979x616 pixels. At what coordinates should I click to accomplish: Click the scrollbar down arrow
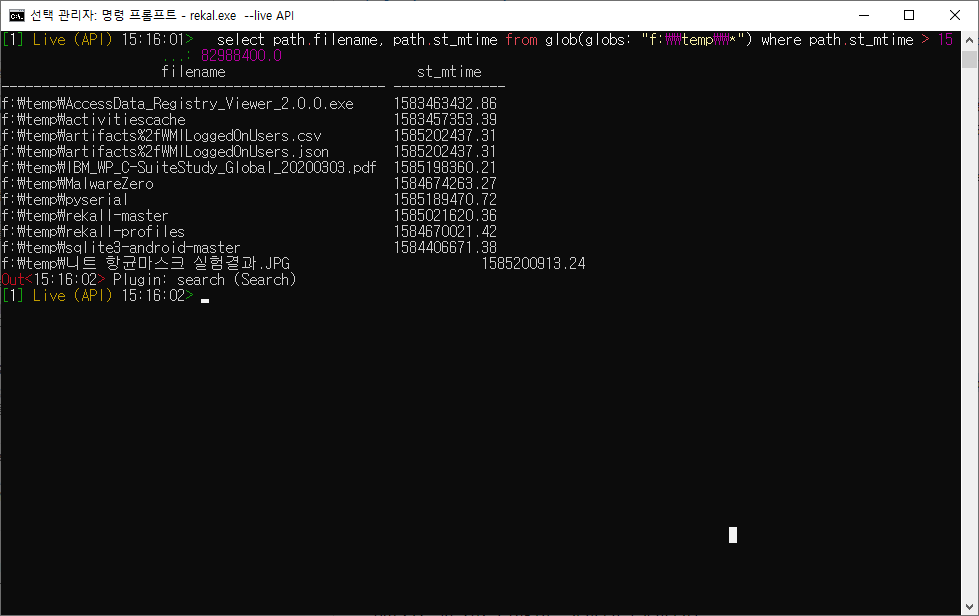969,607
